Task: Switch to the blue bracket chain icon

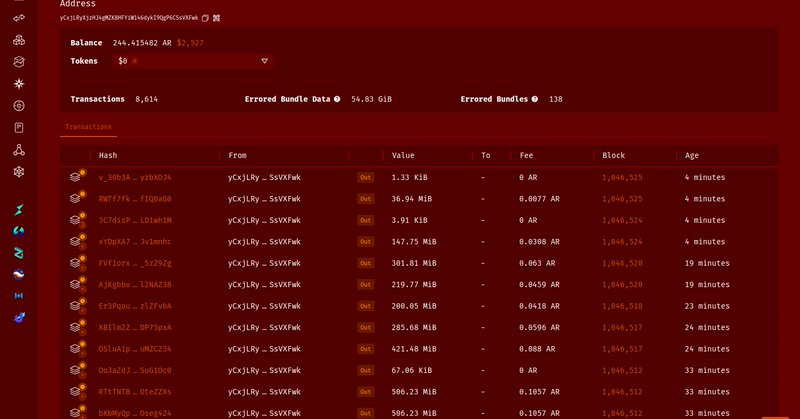Action: click(x=19, y=296)
